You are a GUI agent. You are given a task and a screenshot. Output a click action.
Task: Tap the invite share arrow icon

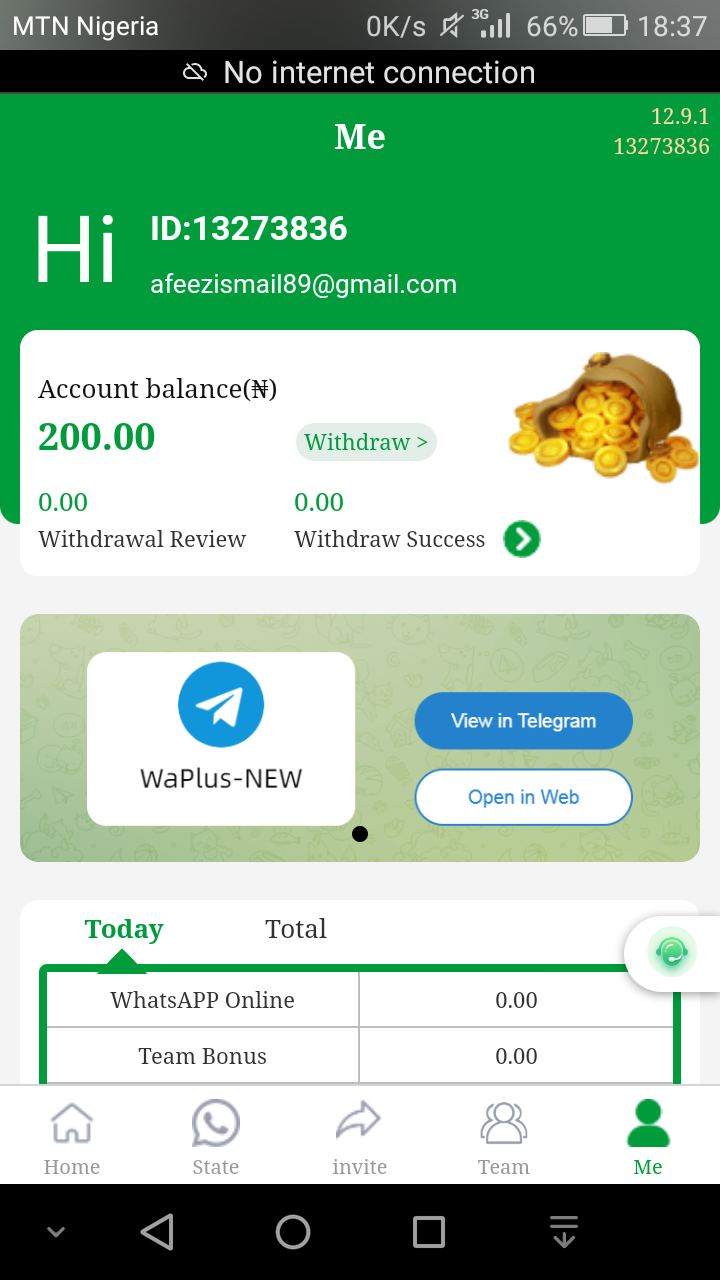click(x=359, y=1121)
